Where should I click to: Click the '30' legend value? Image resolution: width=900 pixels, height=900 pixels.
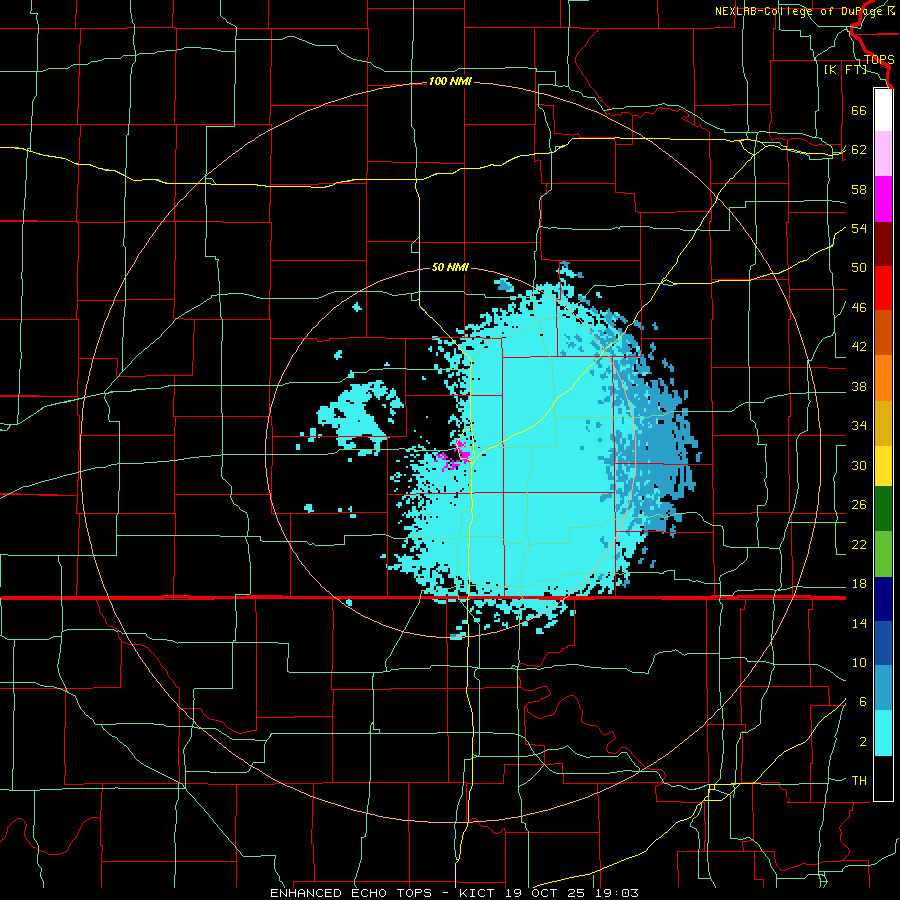point(859,465)
